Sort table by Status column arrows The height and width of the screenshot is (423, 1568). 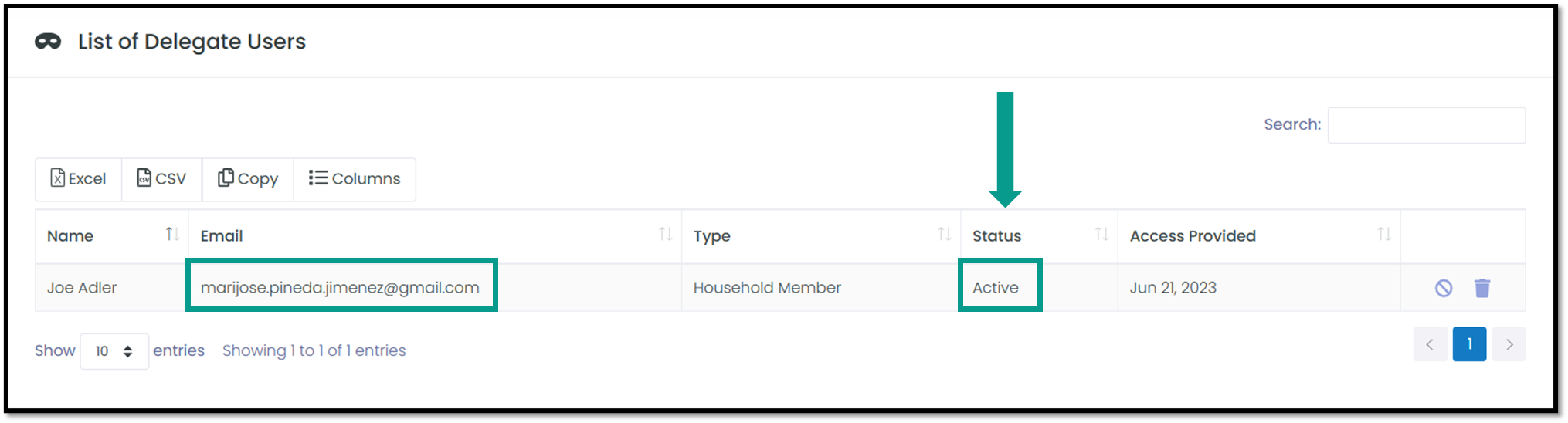[1101, 234]
